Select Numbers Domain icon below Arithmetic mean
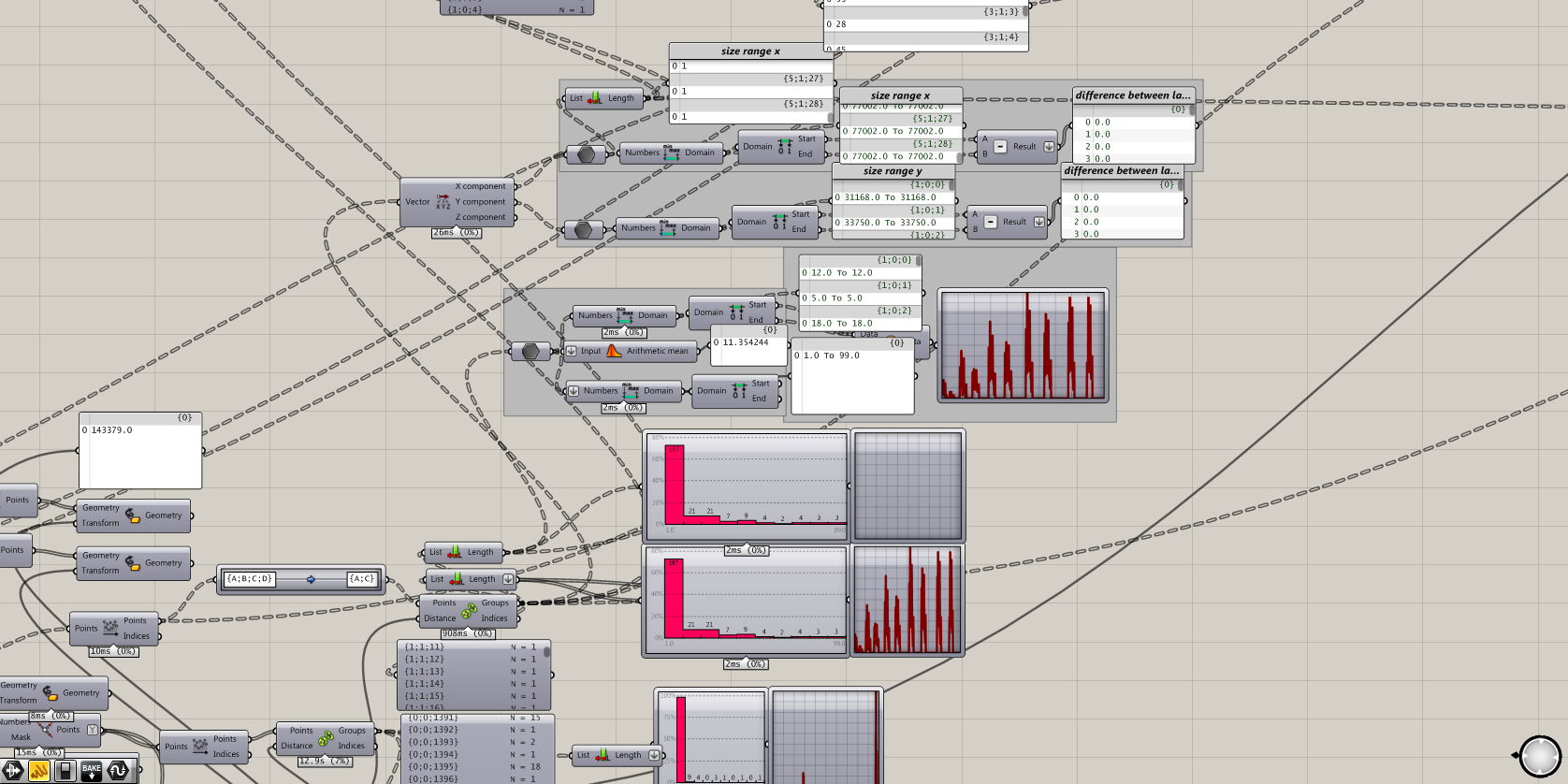 pyautogui.click(x=631, y=391)
